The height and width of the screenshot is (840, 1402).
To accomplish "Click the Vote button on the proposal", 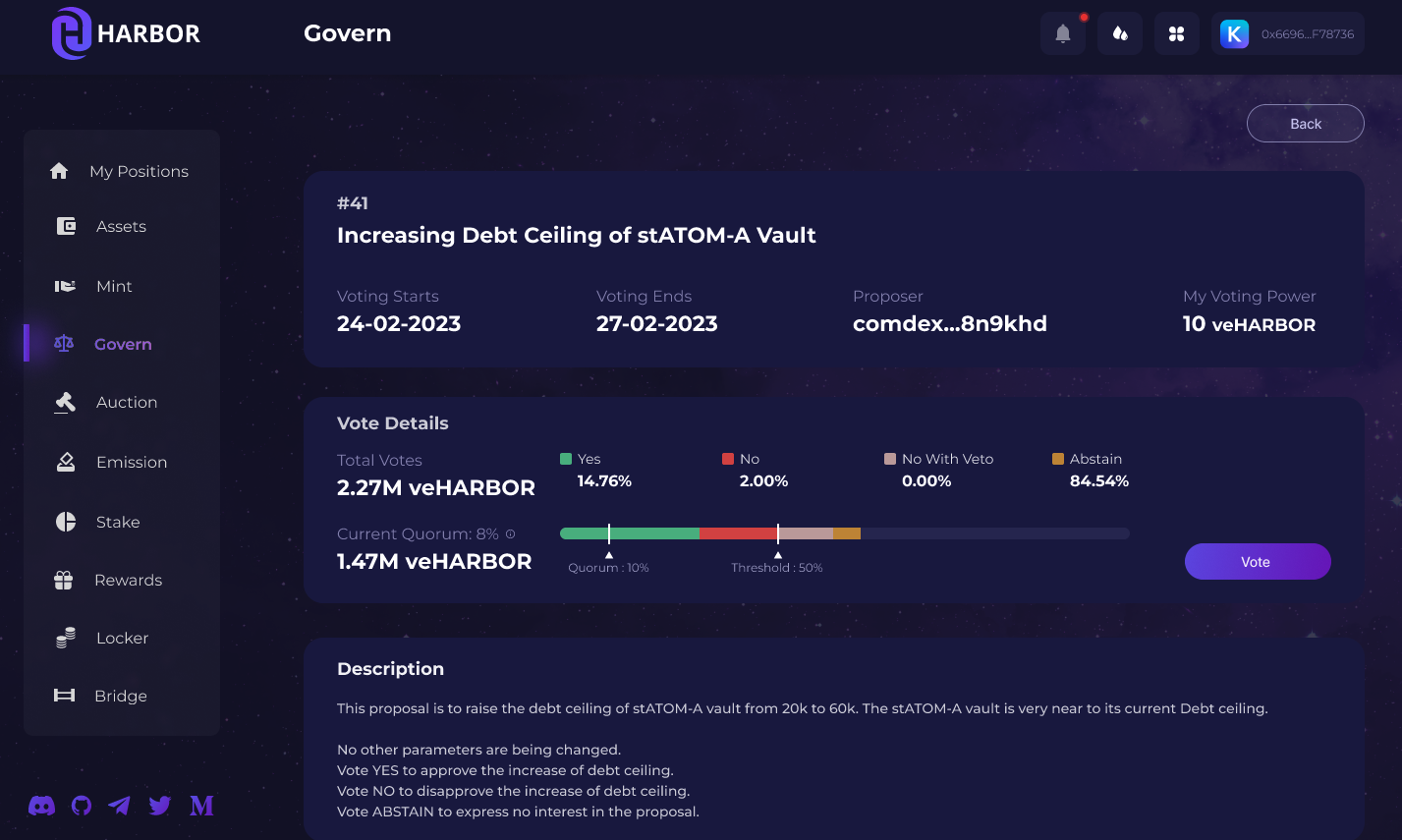I will point(1258,561).
